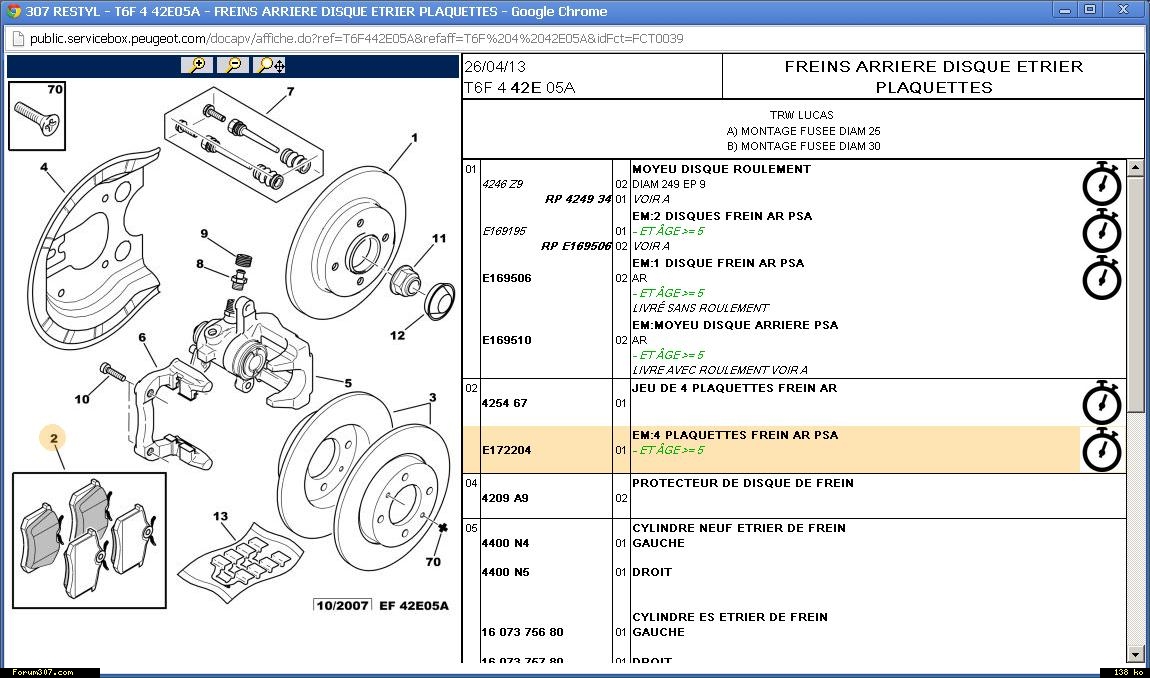Click the parts list scrollbar down arrow
The width and height of the screenshot is (1150, 678).
tap(1135, 655)
